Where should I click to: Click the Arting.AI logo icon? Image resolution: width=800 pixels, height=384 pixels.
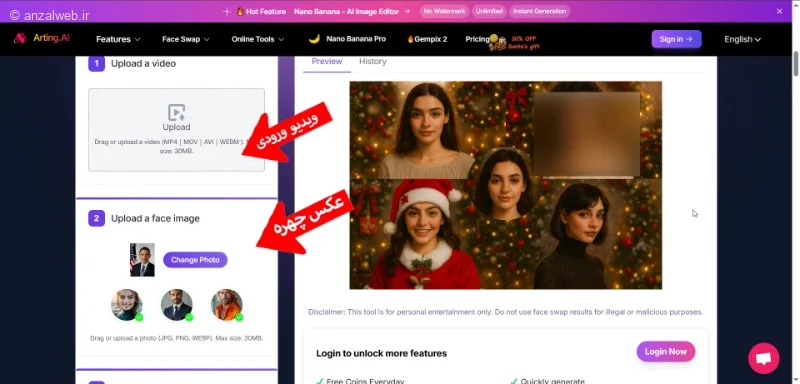click(20, 38)
